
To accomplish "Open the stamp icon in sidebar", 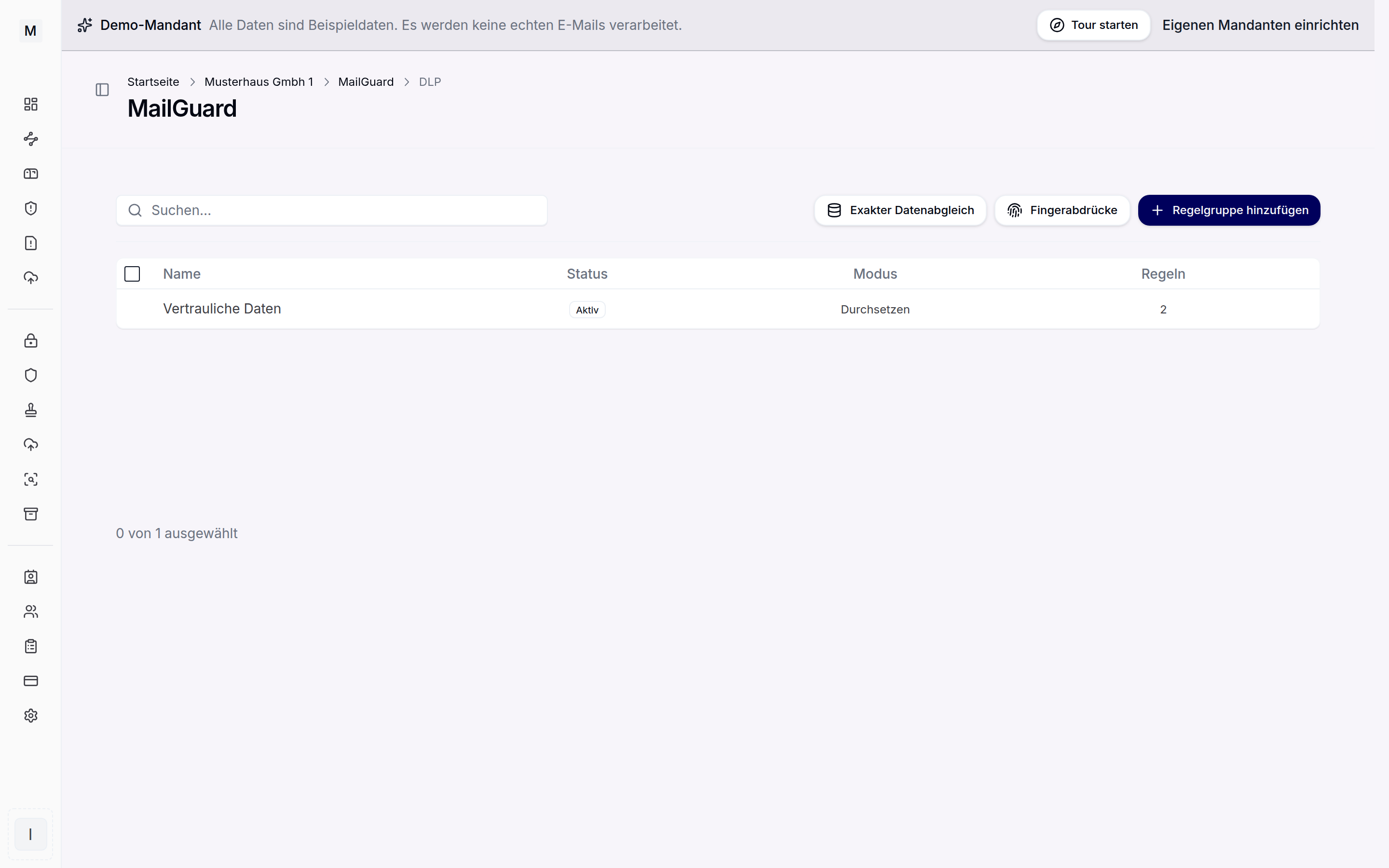I will pos(30,410).
